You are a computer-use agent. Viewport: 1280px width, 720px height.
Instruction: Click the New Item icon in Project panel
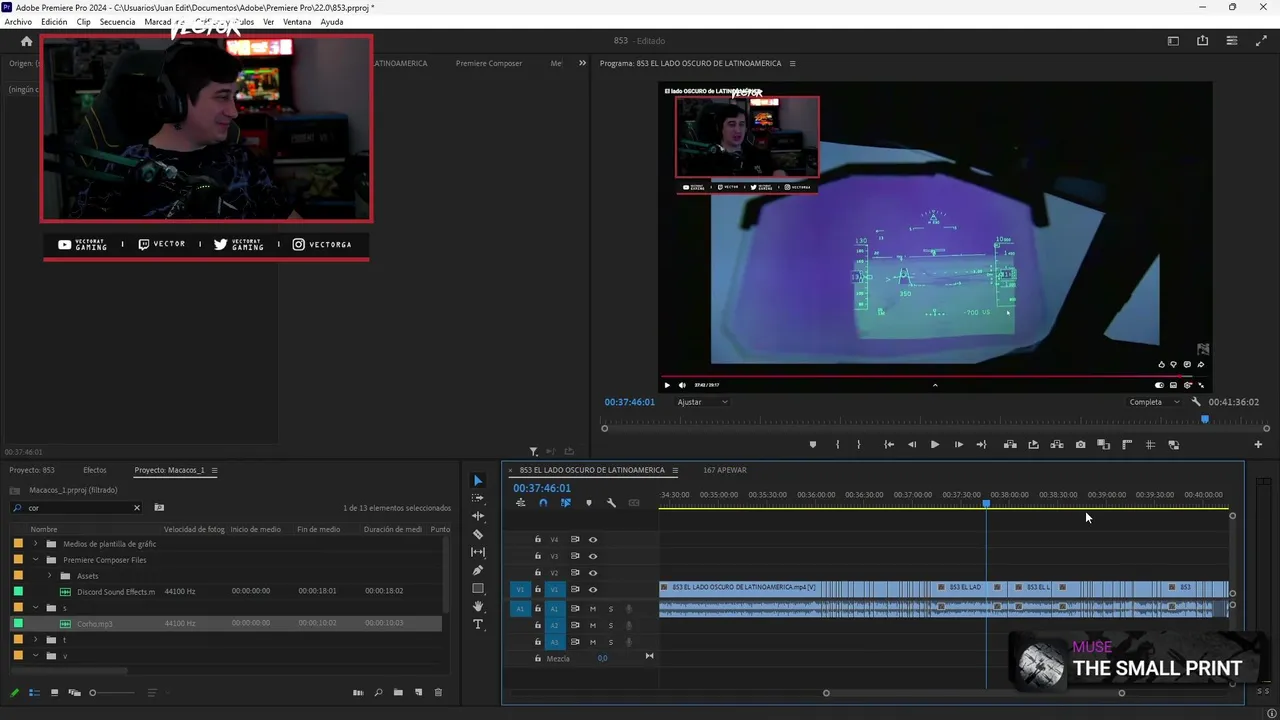pos(419,692)
